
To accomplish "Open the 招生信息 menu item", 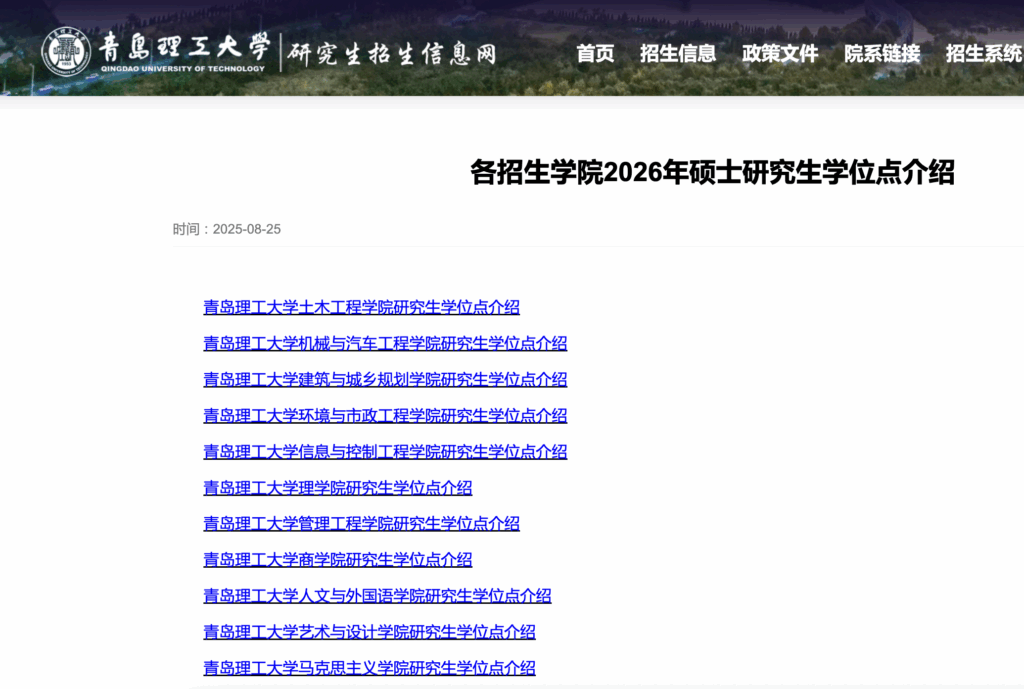I will click(678, 54).
